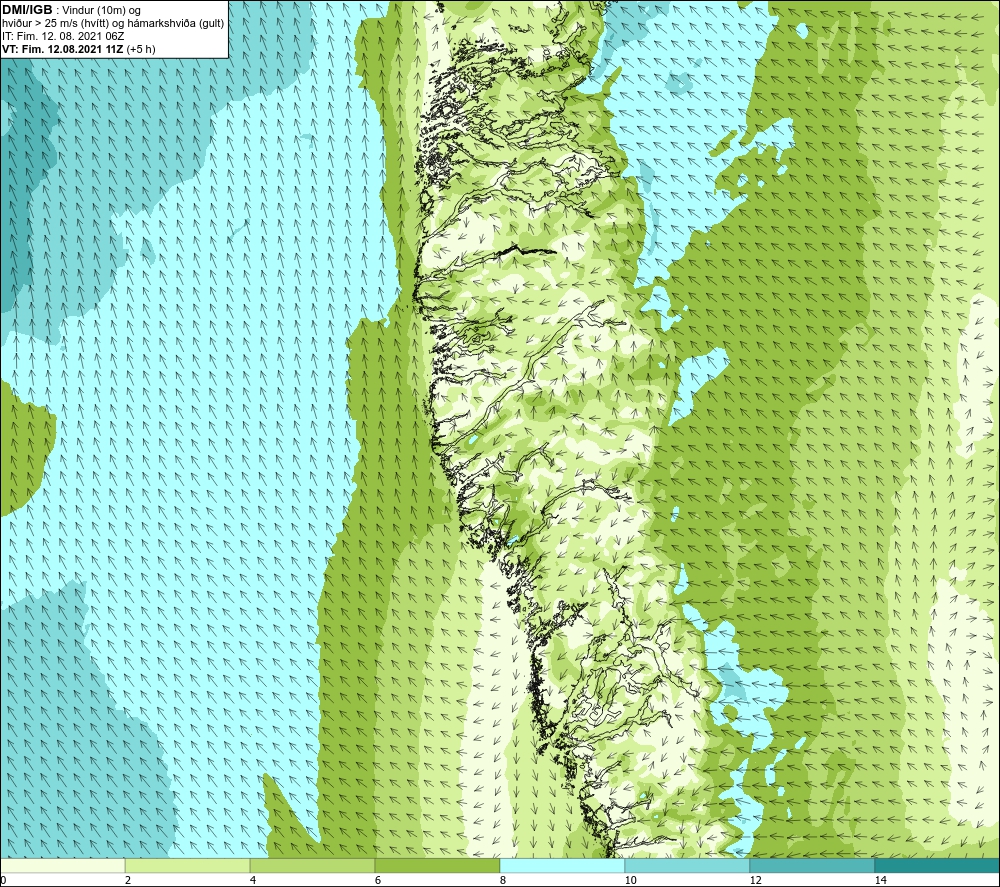Click the scale label "14"

(880, 881)
